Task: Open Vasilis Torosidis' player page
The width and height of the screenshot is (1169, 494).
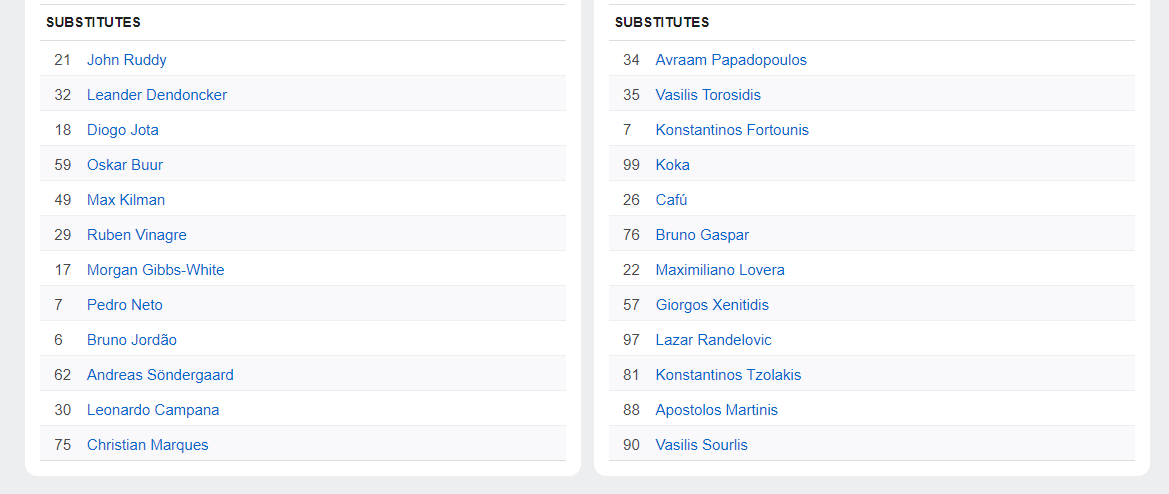Action: coord(708,95)
